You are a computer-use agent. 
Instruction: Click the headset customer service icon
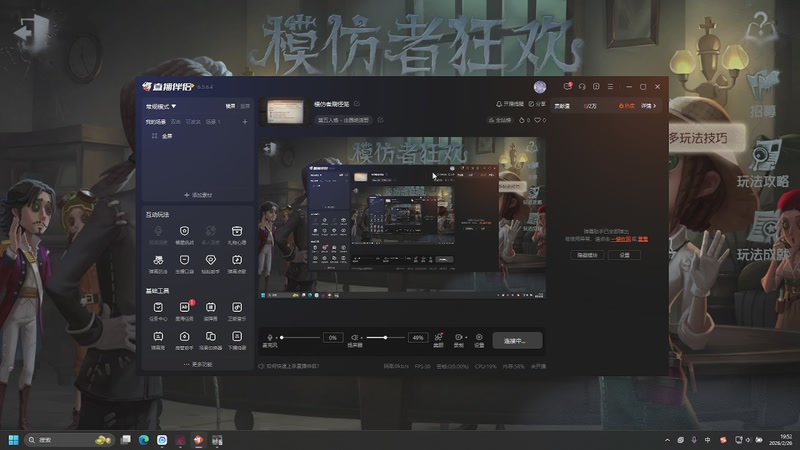(582, 87)
